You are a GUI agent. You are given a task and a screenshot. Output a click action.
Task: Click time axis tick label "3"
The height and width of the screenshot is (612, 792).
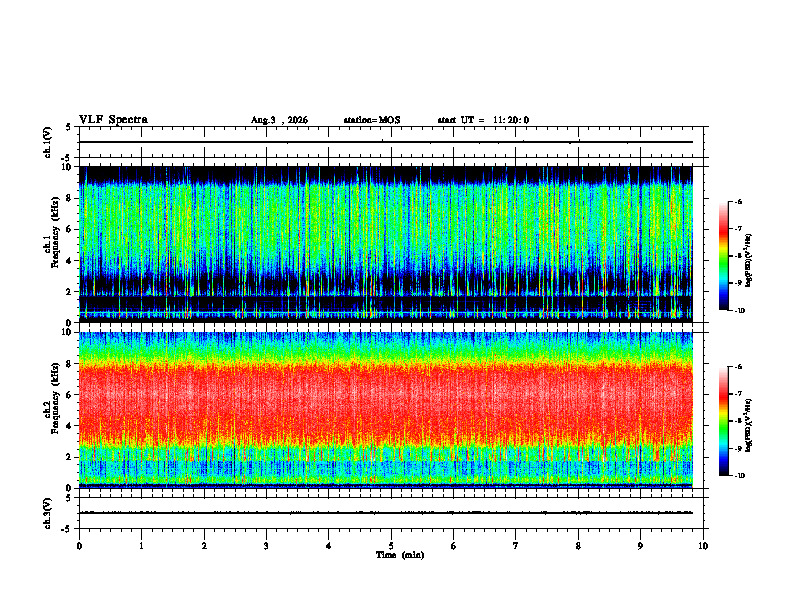tap(266, 546)
